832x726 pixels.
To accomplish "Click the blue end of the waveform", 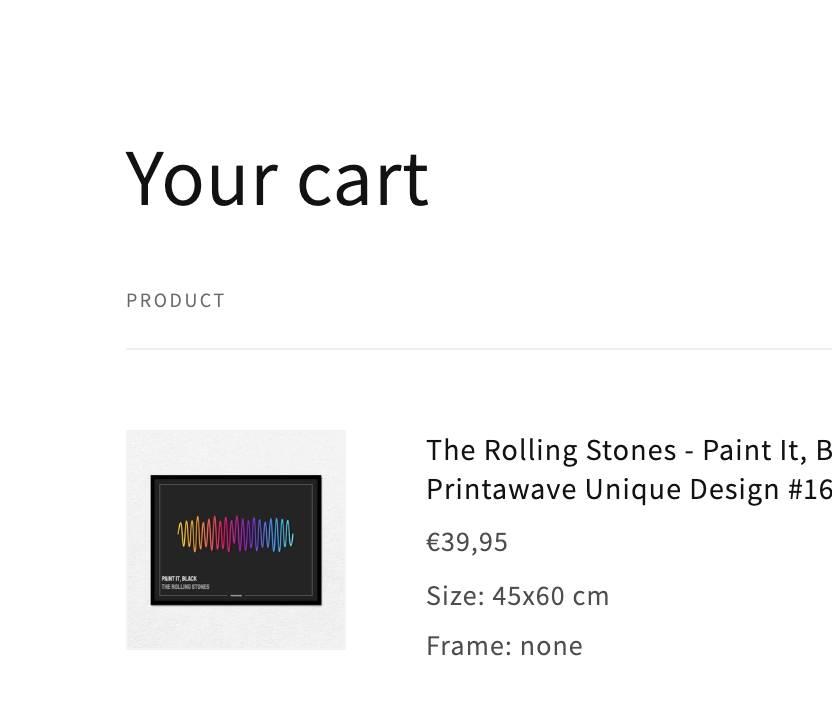I will click(288, 534).
